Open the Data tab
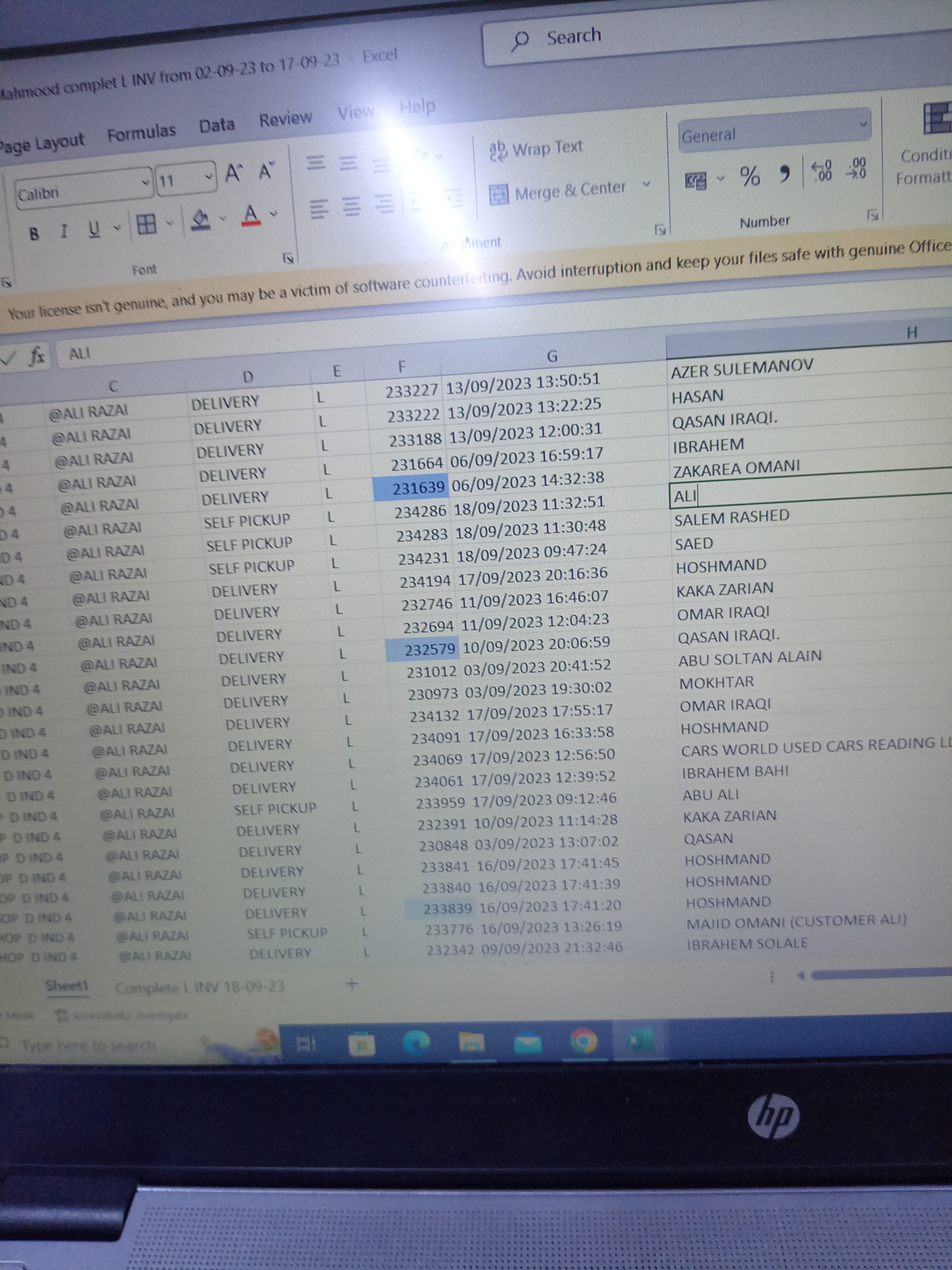 tap(217, 125)
